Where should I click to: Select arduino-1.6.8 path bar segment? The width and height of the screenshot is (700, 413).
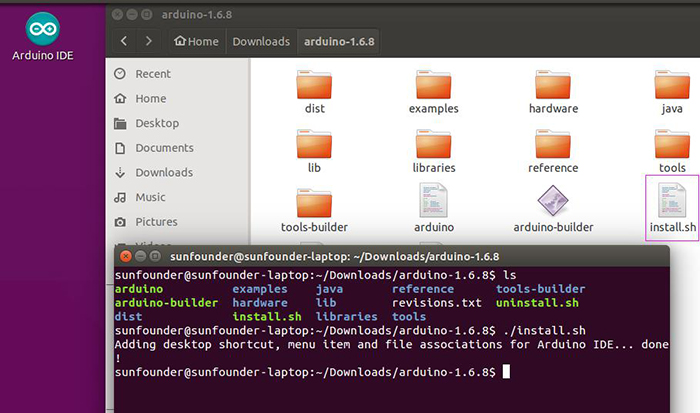tap(339, 42)
